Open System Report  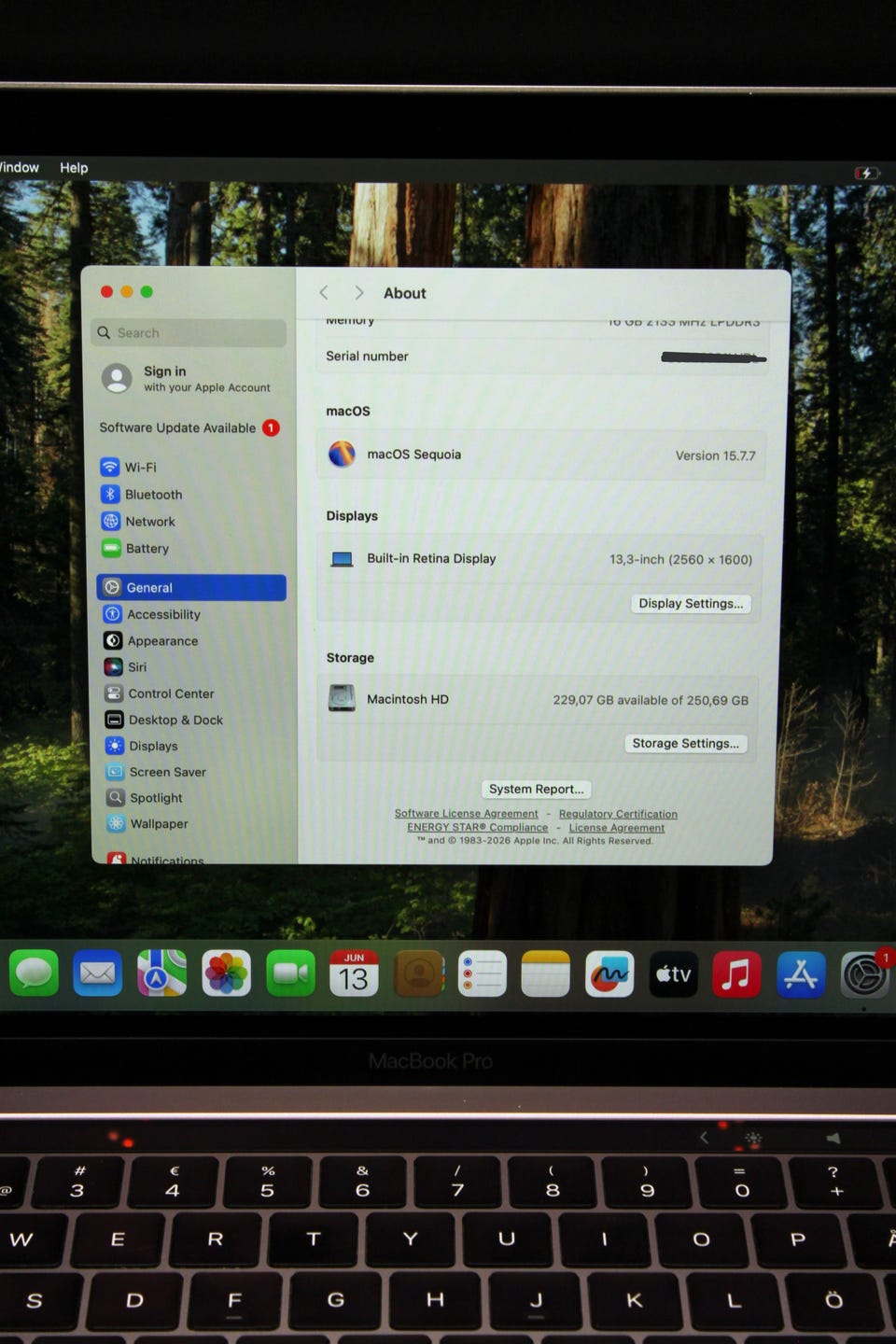coord(536,789)
